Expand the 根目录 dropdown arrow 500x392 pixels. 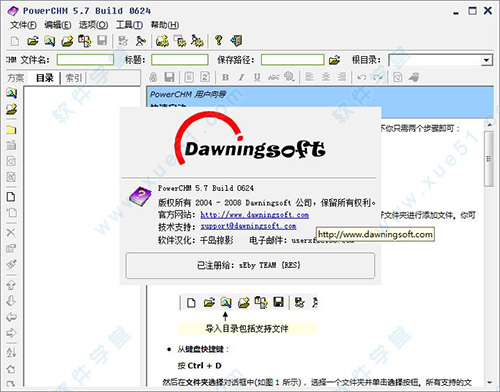(486, 60)
